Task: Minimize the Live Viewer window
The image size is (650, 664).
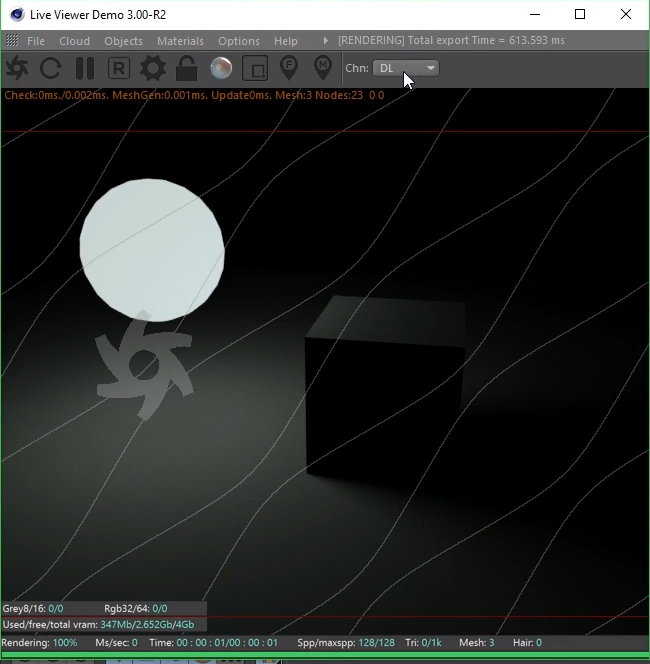Action: click(x=535, y=14)
